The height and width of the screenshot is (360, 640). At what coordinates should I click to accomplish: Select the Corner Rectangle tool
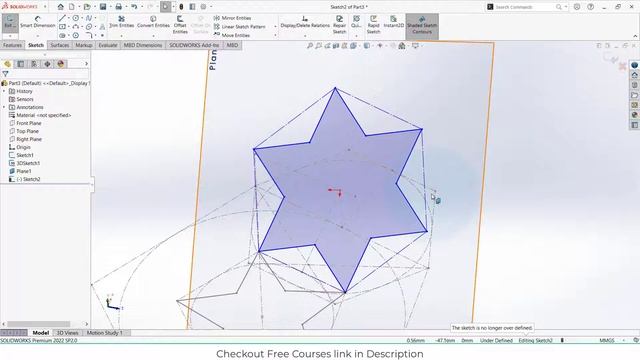click(62, 27)
